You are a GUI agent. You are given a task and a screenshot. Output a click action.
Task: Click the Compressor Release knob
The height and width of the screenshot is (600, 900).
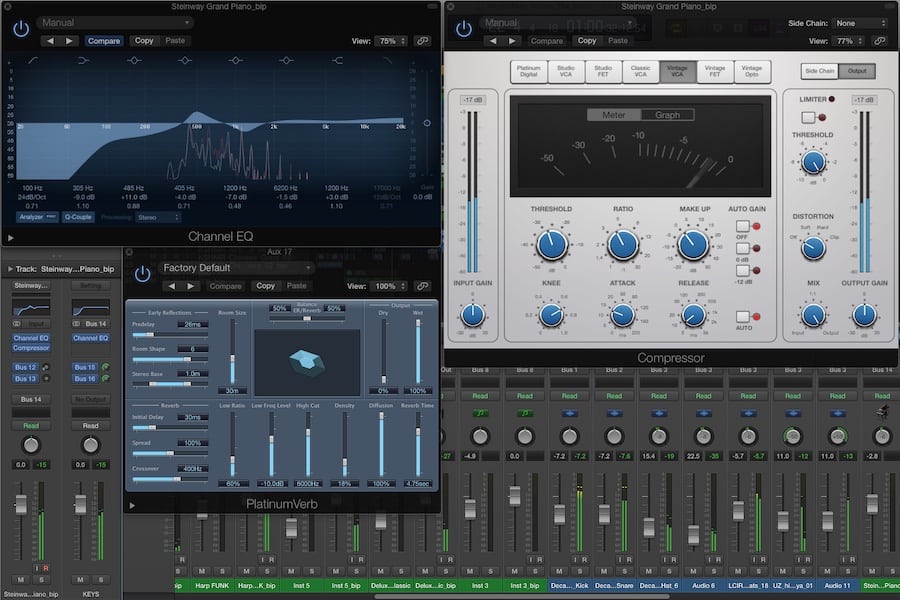(x=693, y=315)
